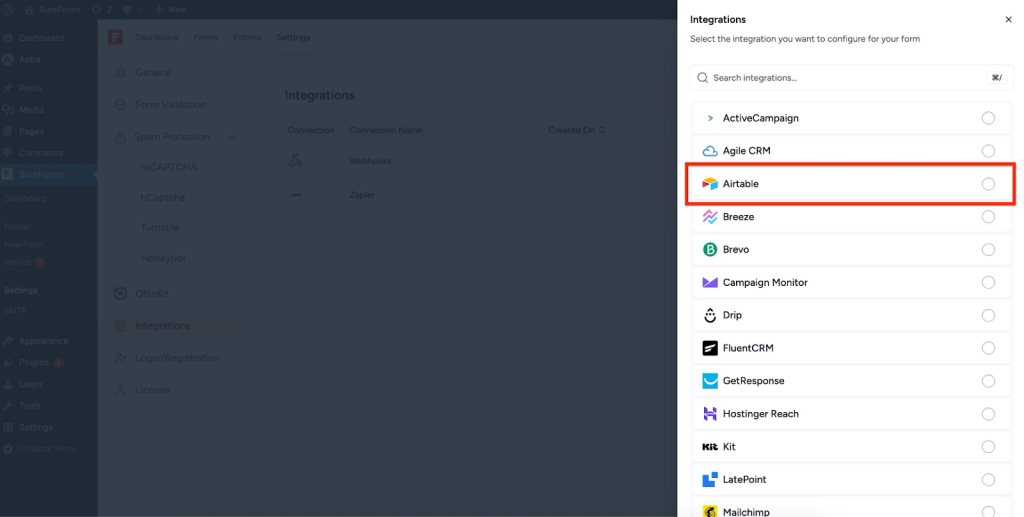The width and height of the screenshot is (1024, 517).
Task: Select the Drip radio button
Action: [x=988, y=315]
